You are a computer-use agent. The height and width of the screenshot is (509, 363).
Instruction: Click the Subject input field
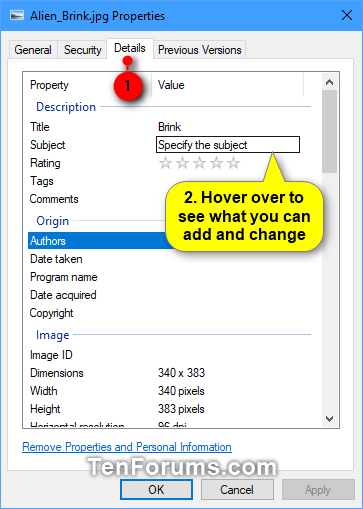click(228, 145)
